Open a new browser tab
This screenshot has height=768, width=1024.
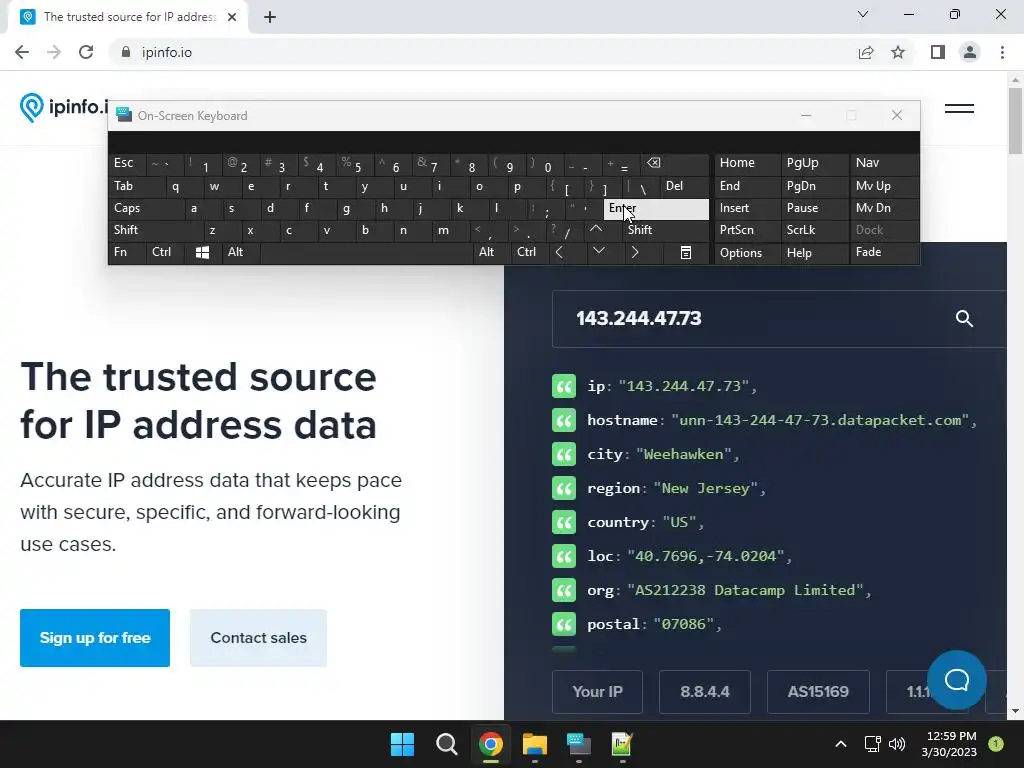(270, 17)
